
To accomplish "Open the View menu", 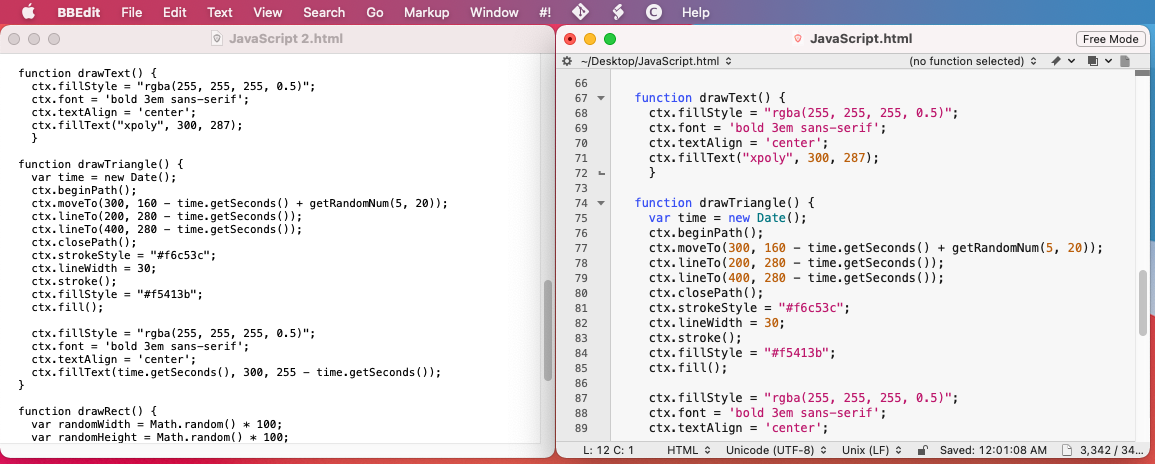I will point(267,12).
